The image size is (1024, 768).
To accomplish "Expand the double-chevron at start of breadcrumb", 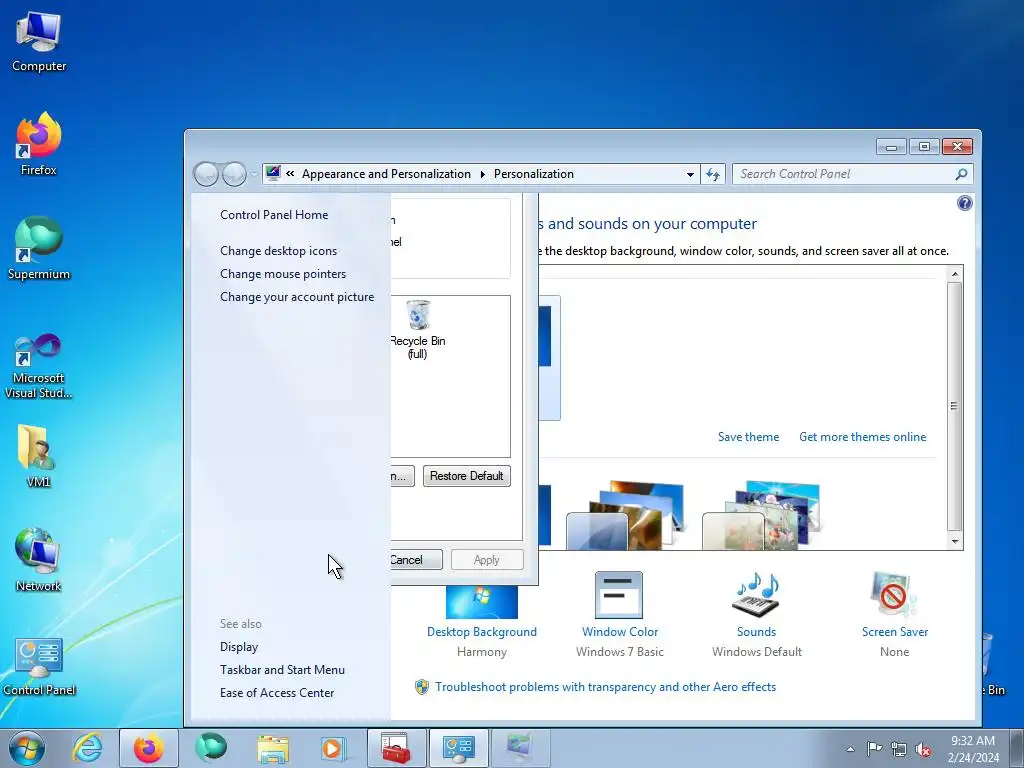I will pyautogui.click(x=290, y=174).
